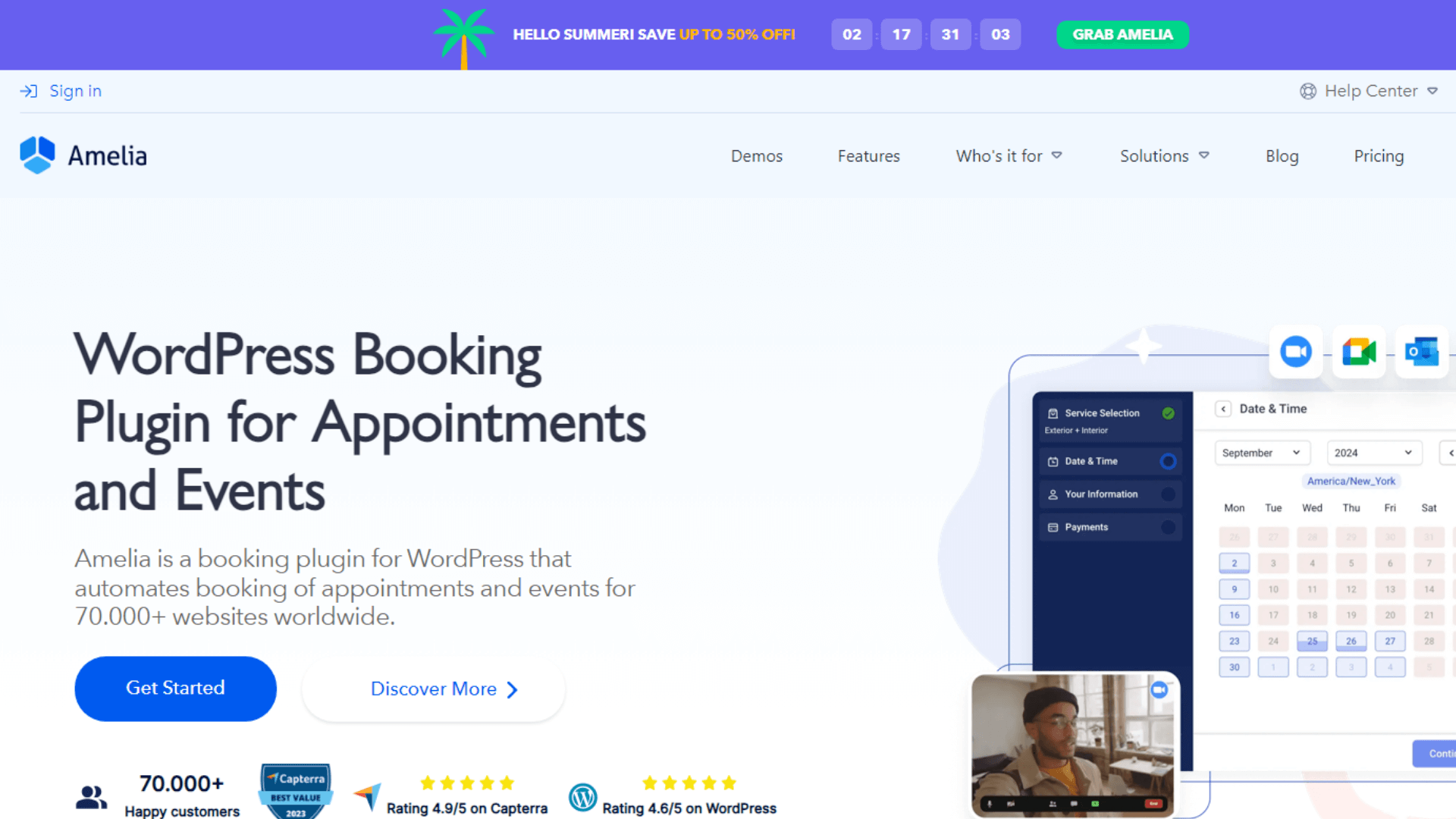
Task: Click the GRAB AMELIA button
Action: [1122, 35]
